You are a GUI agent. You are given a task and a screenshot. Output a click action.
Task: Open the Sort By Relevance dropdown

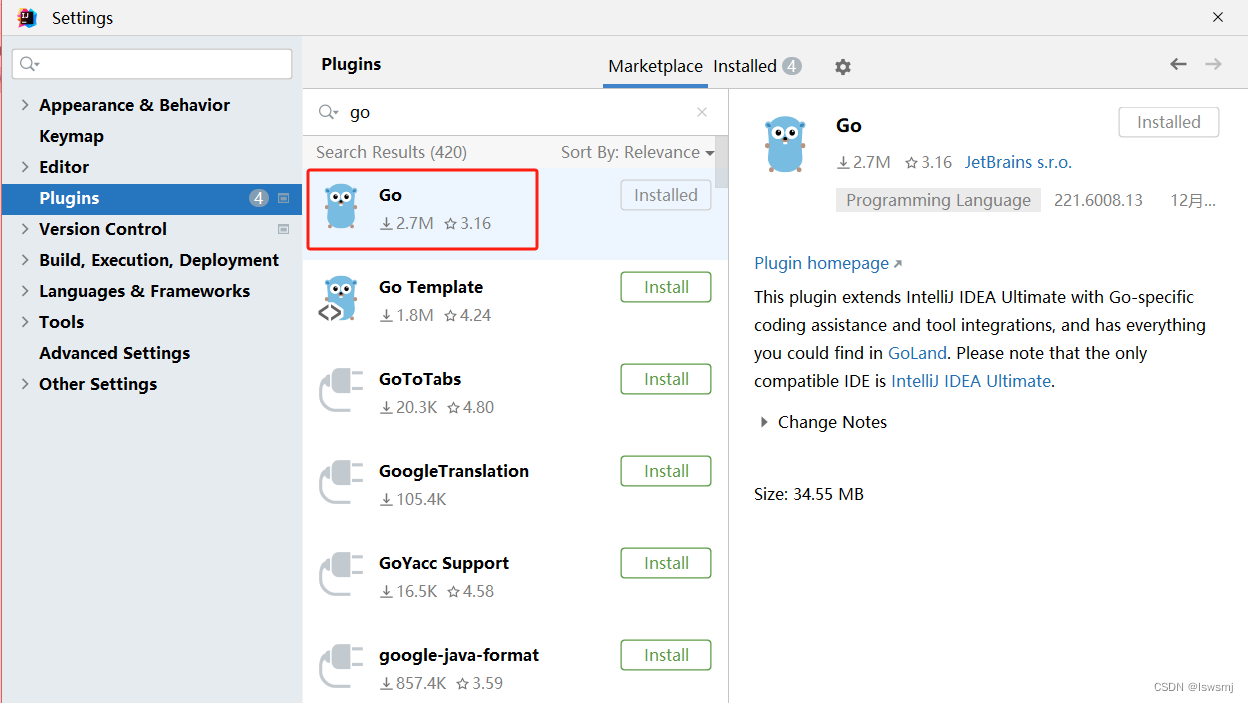click(637, 152)
